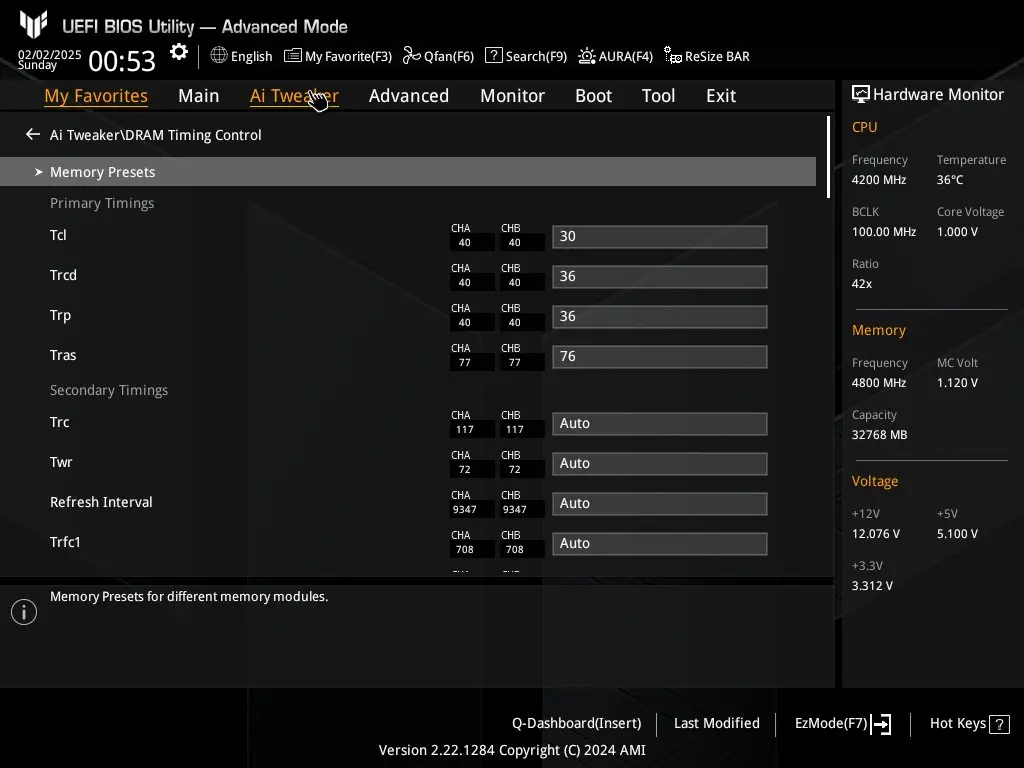Click the +12V voltage 12.076 V reading
Image resolution: width=1024 pixels, height=768 pixels.
point(876,534)
